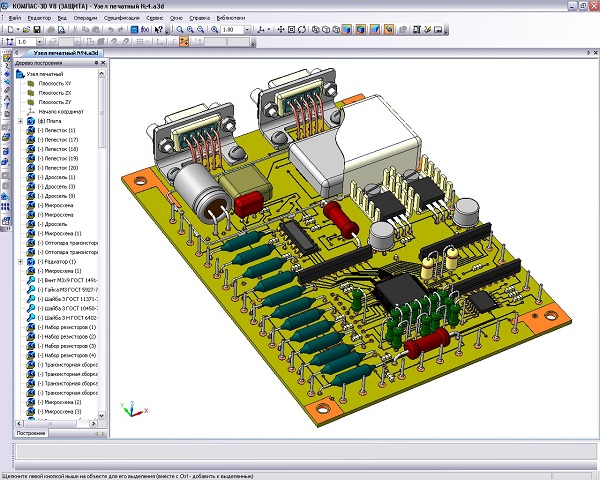Click the Узел печатный root assembly icon

click(21, 73)
